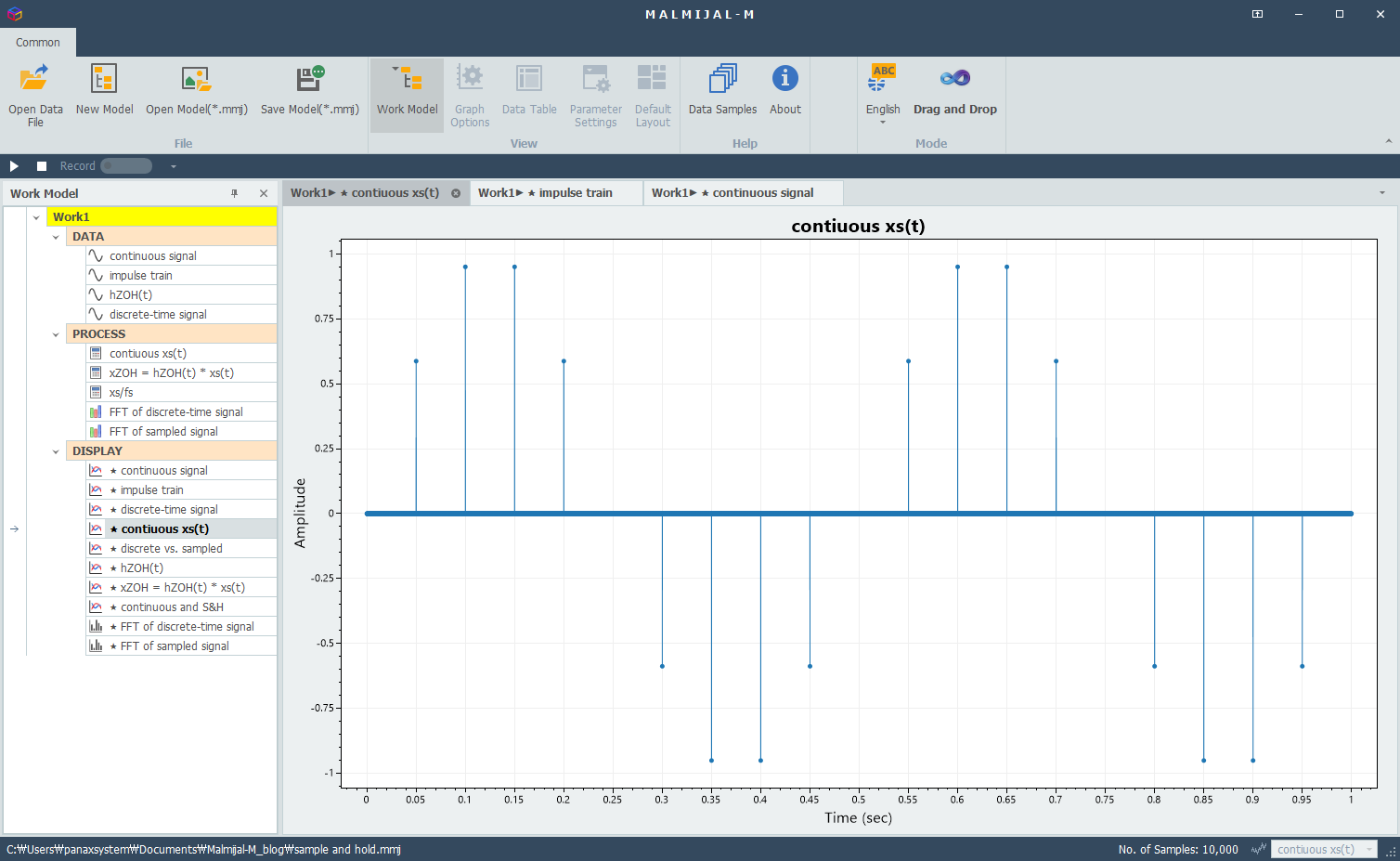Collapse the PROCESS section
The height and width of the screenshot is (861, 1400).
click(x=56, y=334)
